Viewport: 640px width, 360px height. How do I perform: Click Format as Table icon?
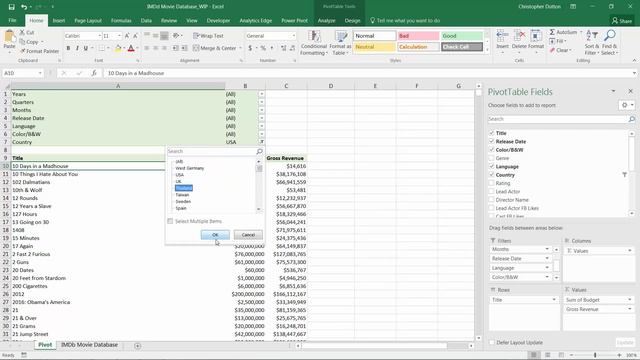click(x=341, y=43)
